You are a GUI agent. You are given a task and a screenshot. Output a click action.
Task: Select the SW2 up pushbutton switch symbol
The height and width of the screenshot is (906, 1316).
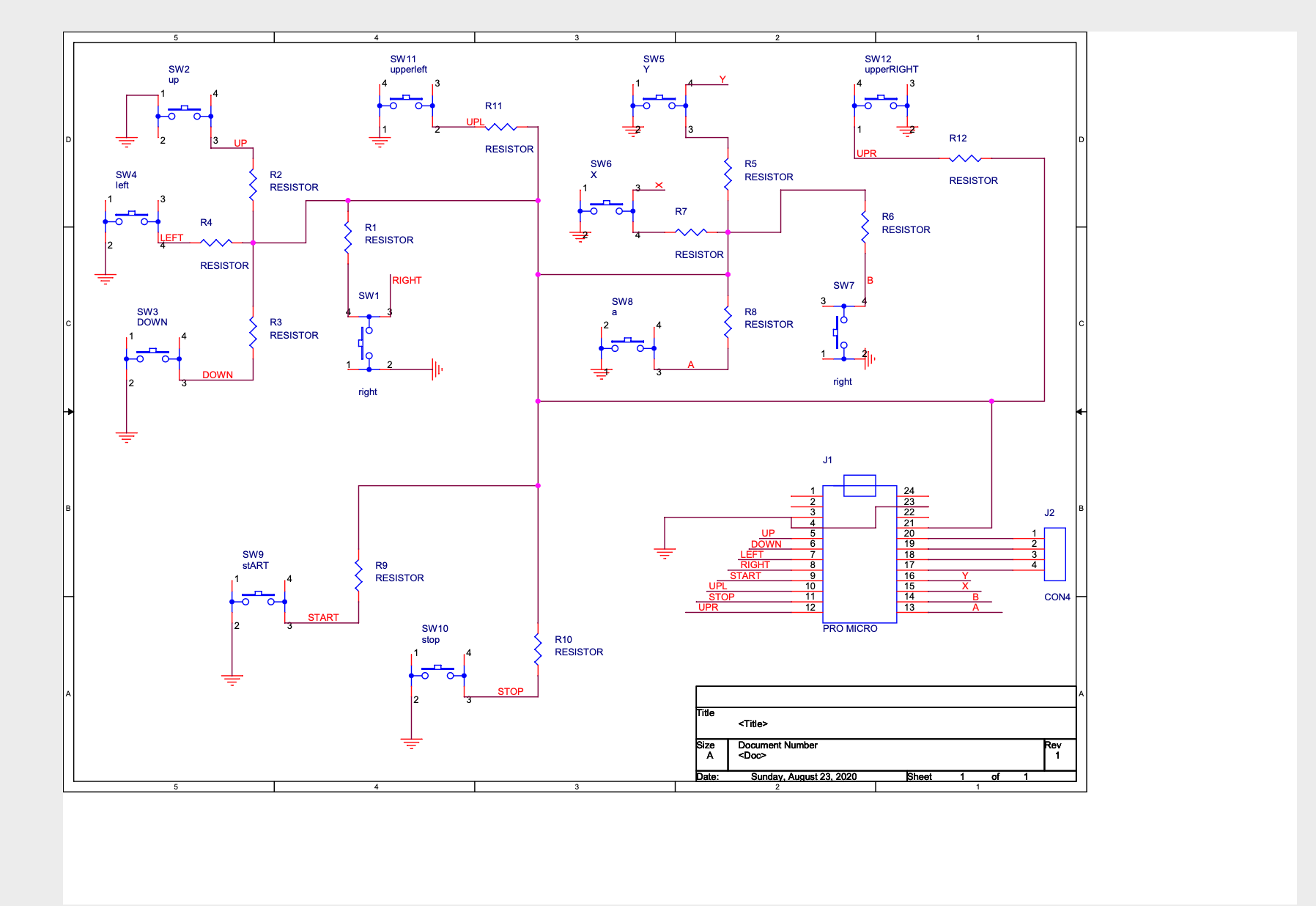(x=185, y=114)
